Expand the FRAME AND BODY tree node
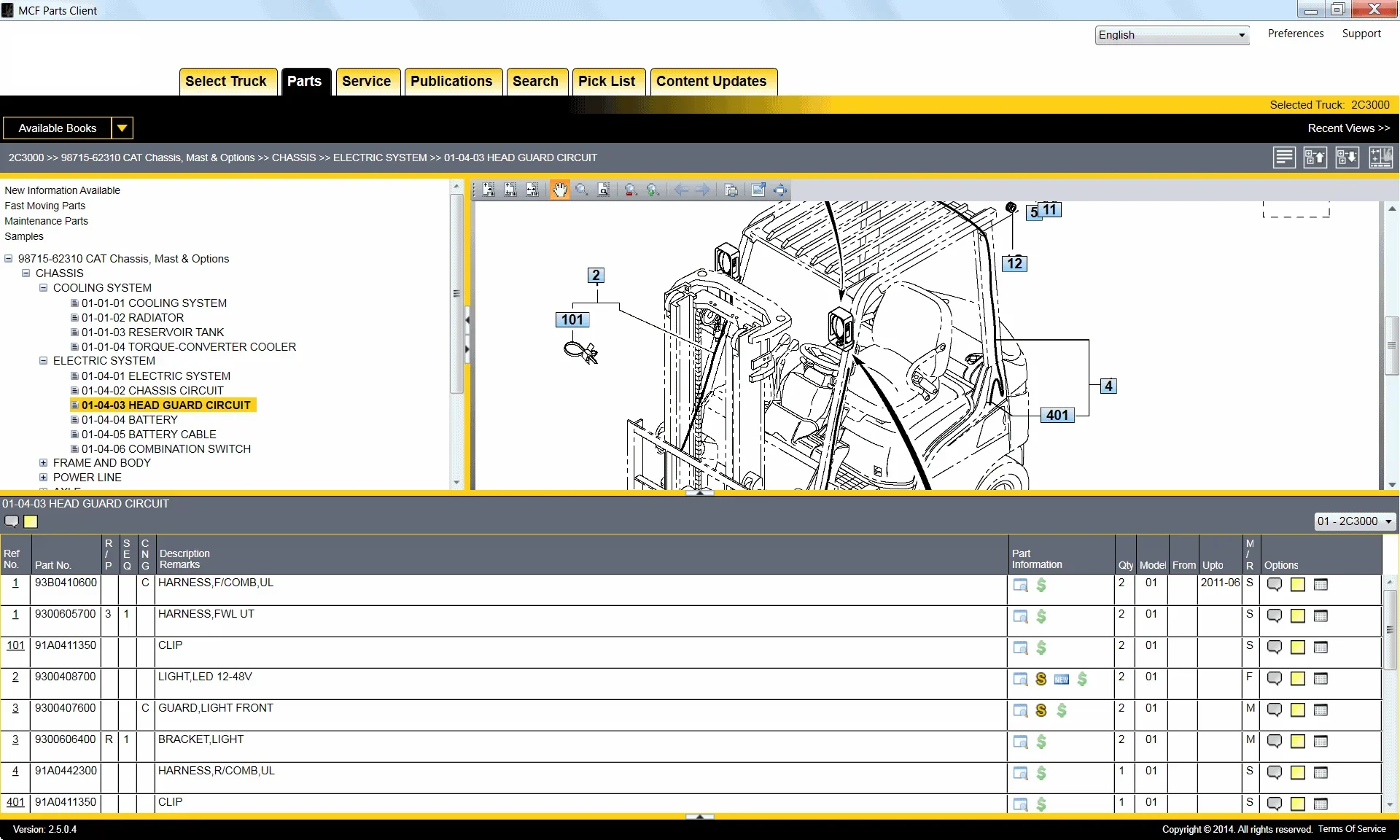The image size is (1400, 840). coord(43,462)
